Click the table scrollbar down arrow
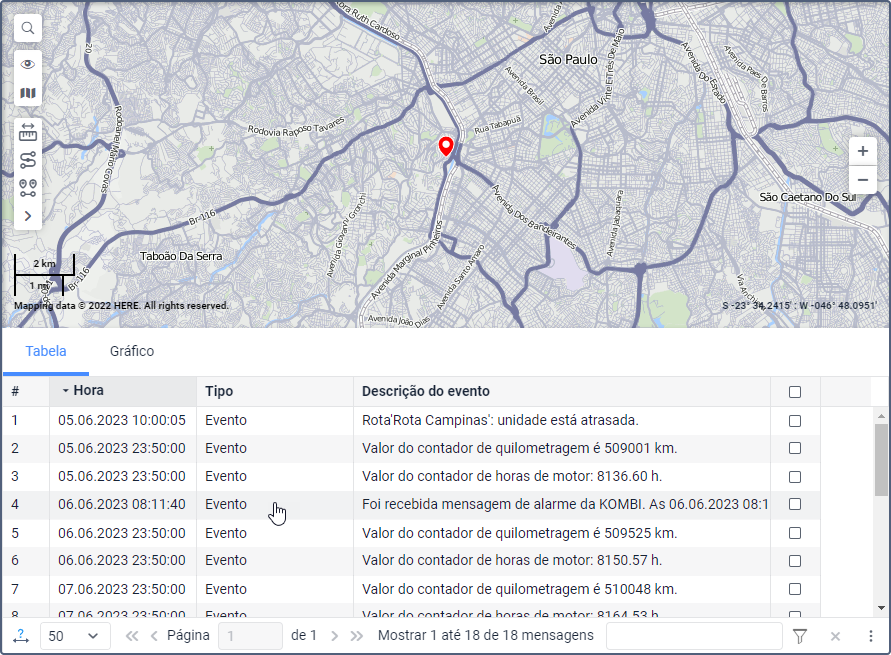The width and height of the screenshot is (891, 655). (x=881, y=608)
